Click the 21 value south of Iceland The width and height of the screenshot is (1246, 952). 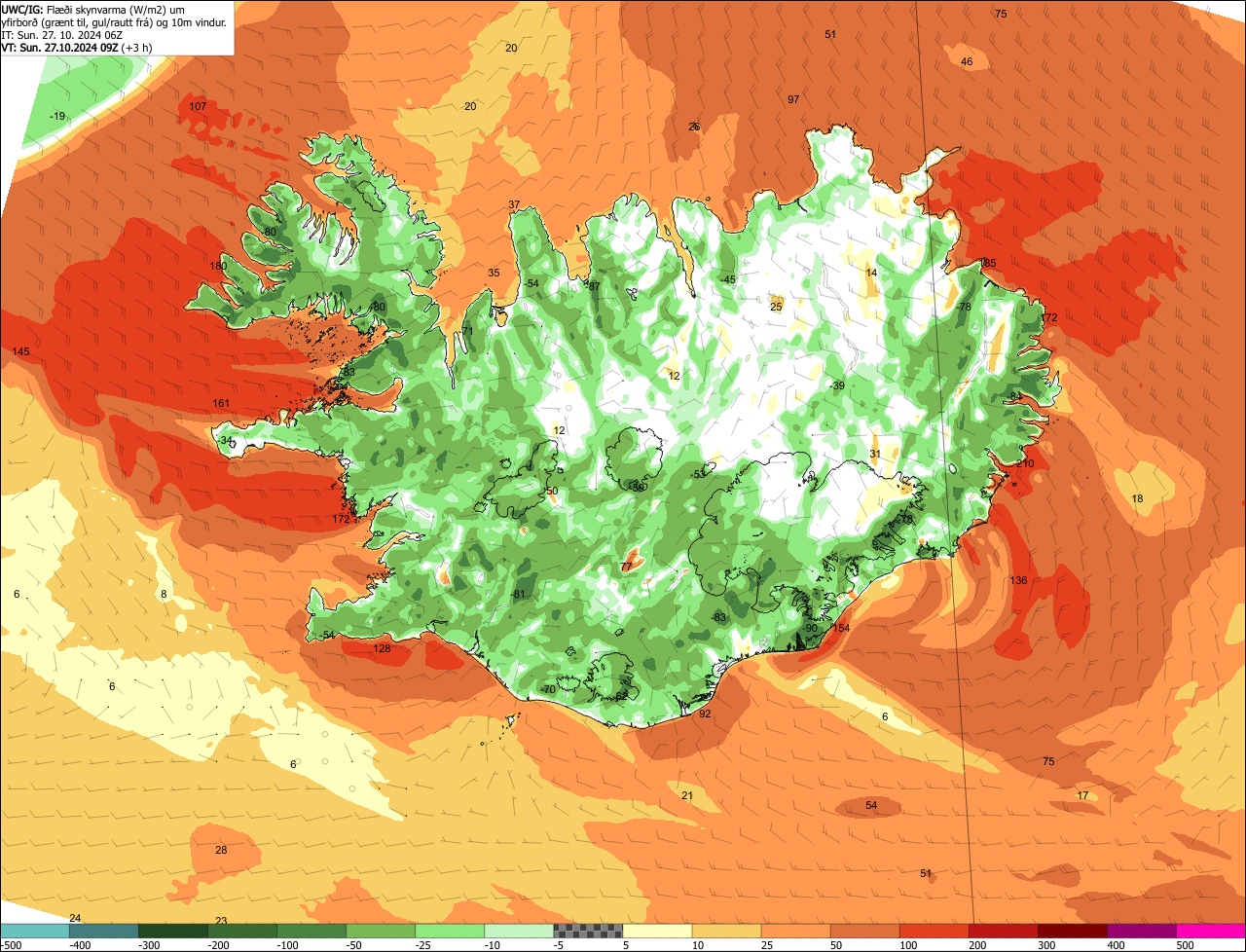pos(687,796)
